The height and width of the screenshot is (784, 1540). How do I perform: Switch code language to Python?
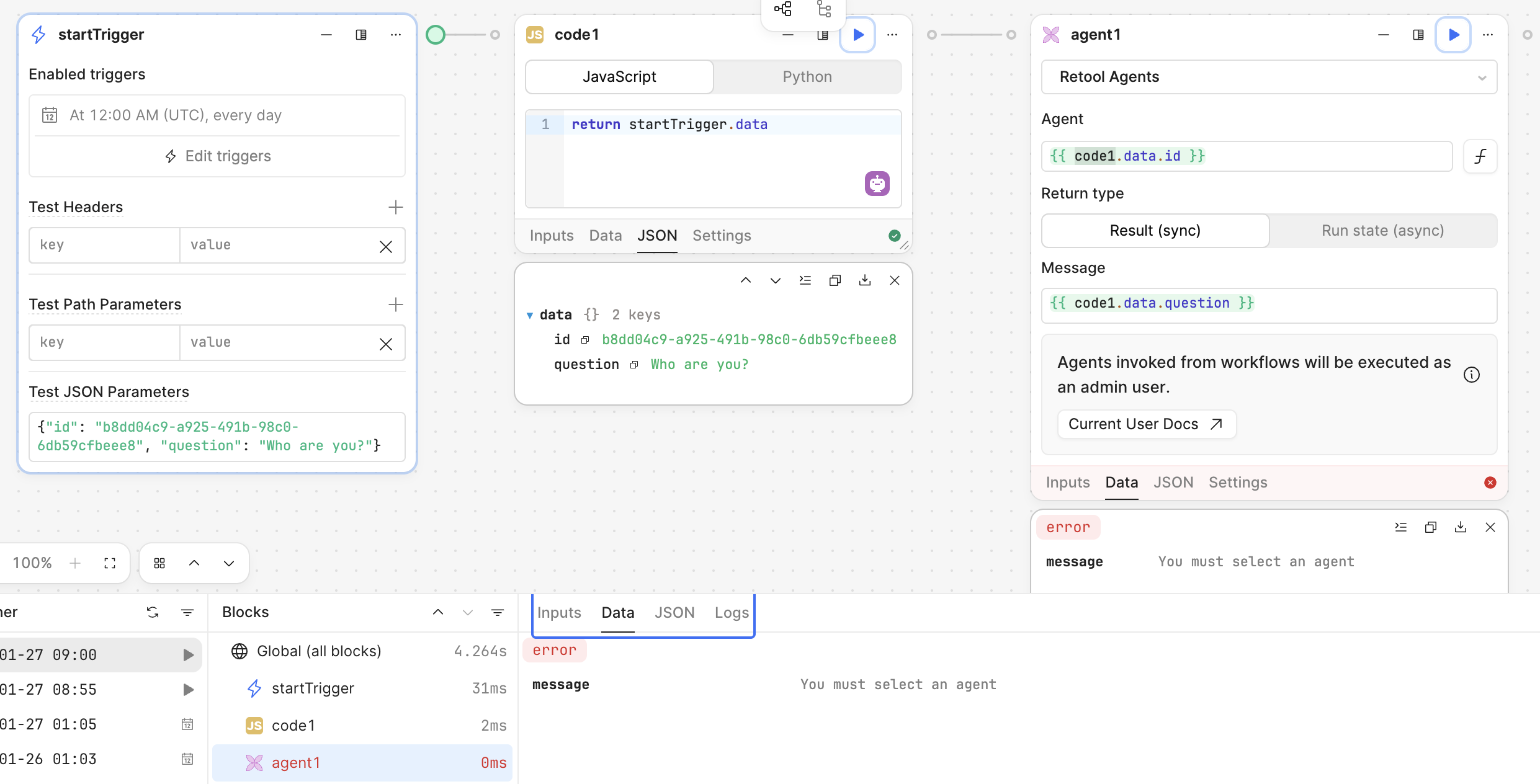tap(807, 77)
